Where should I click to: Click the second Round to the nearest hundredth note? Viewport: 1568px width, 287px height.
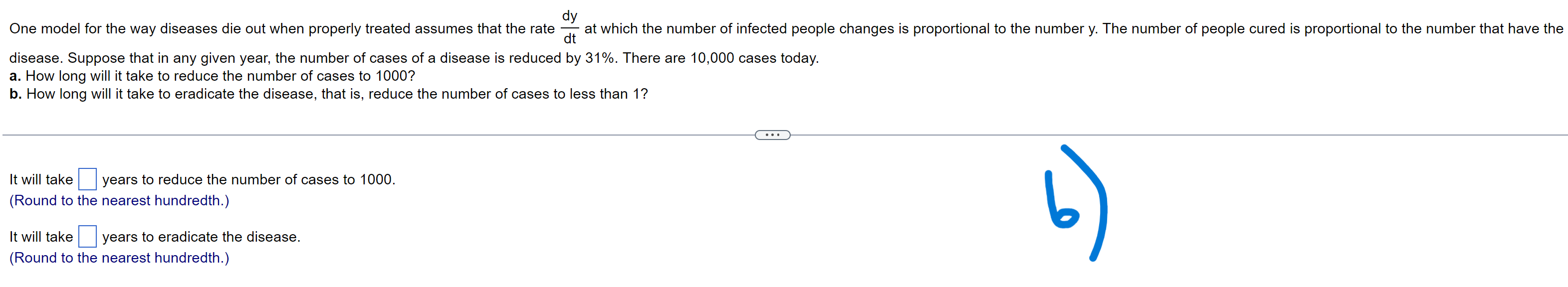click(x=119, y=258)
